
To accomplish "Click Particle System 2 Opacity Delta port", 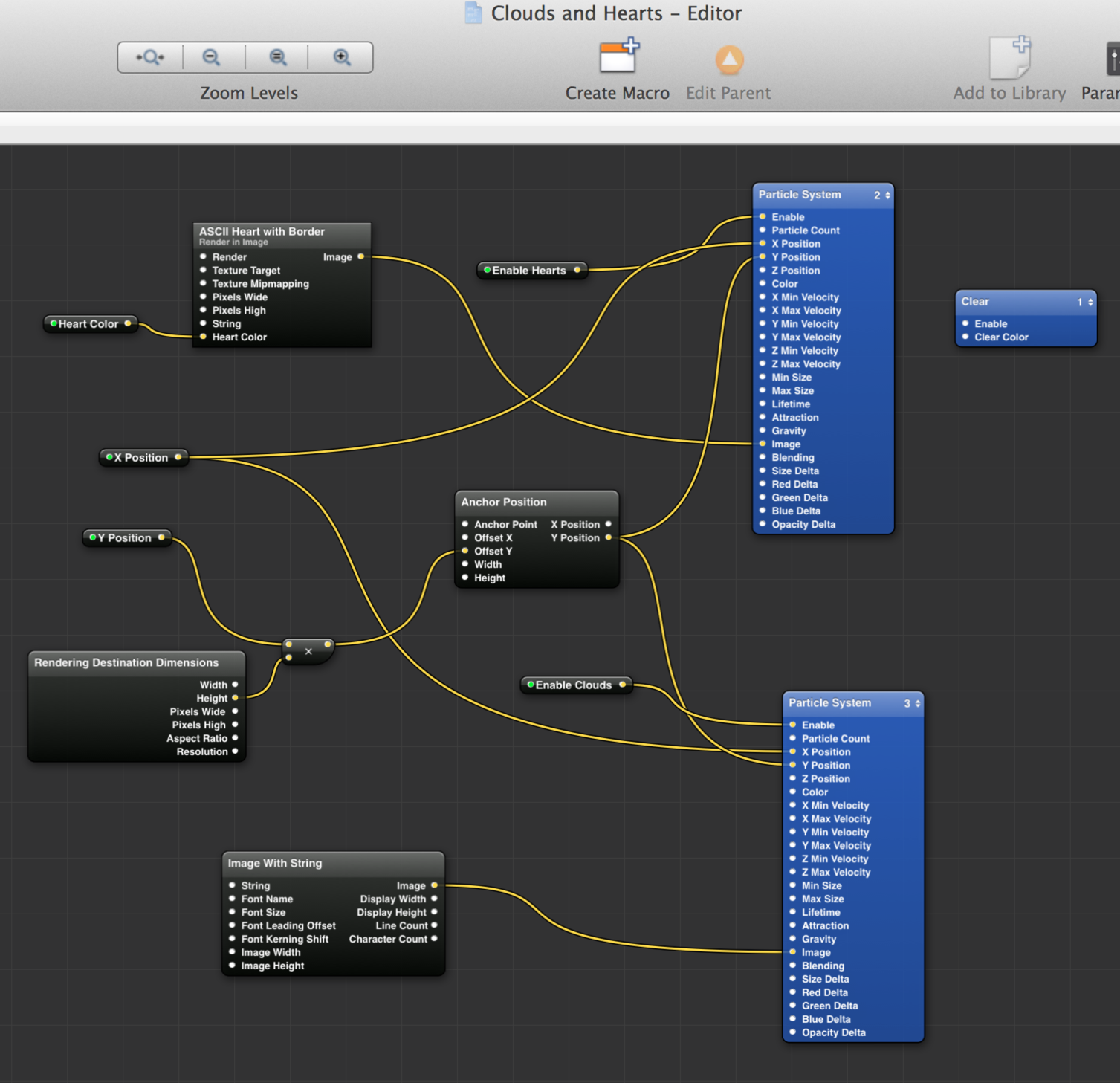I will click(763, 525).
